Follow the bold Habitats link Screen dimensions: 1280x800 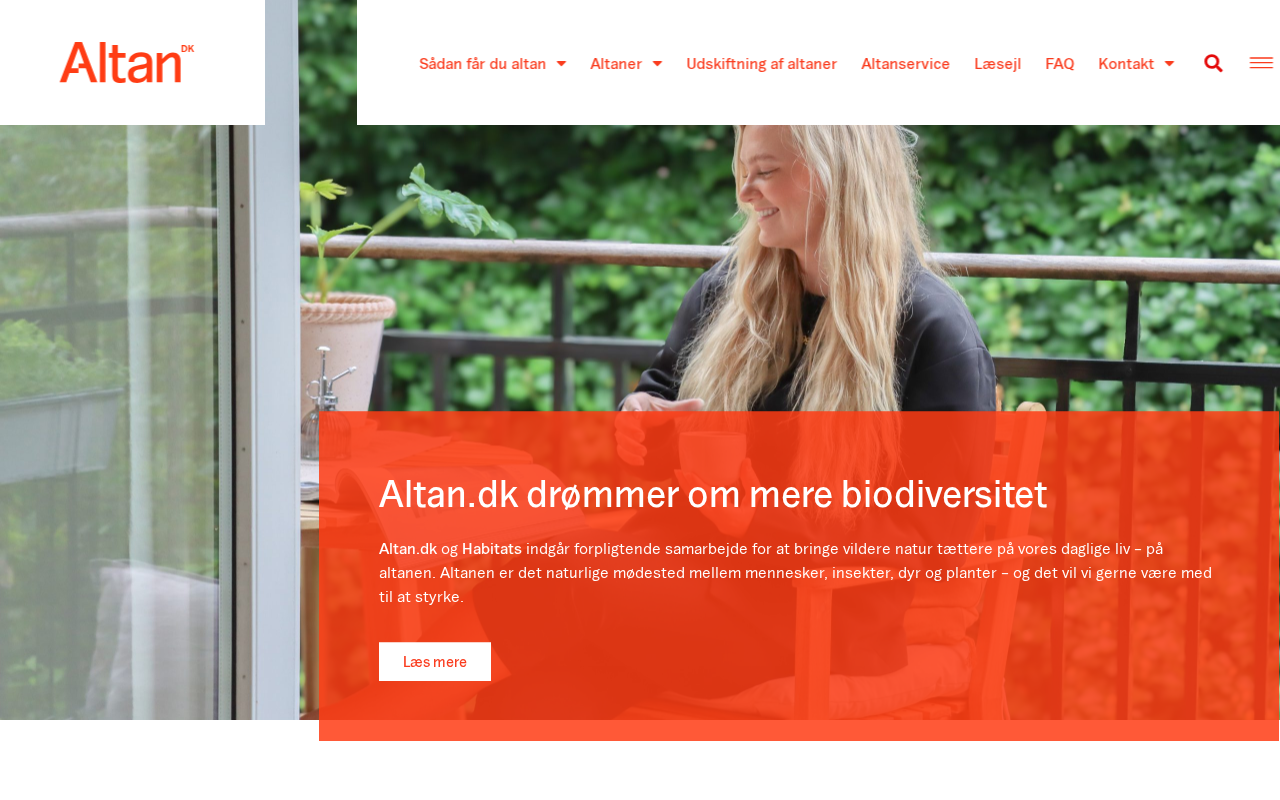point(492,549)
